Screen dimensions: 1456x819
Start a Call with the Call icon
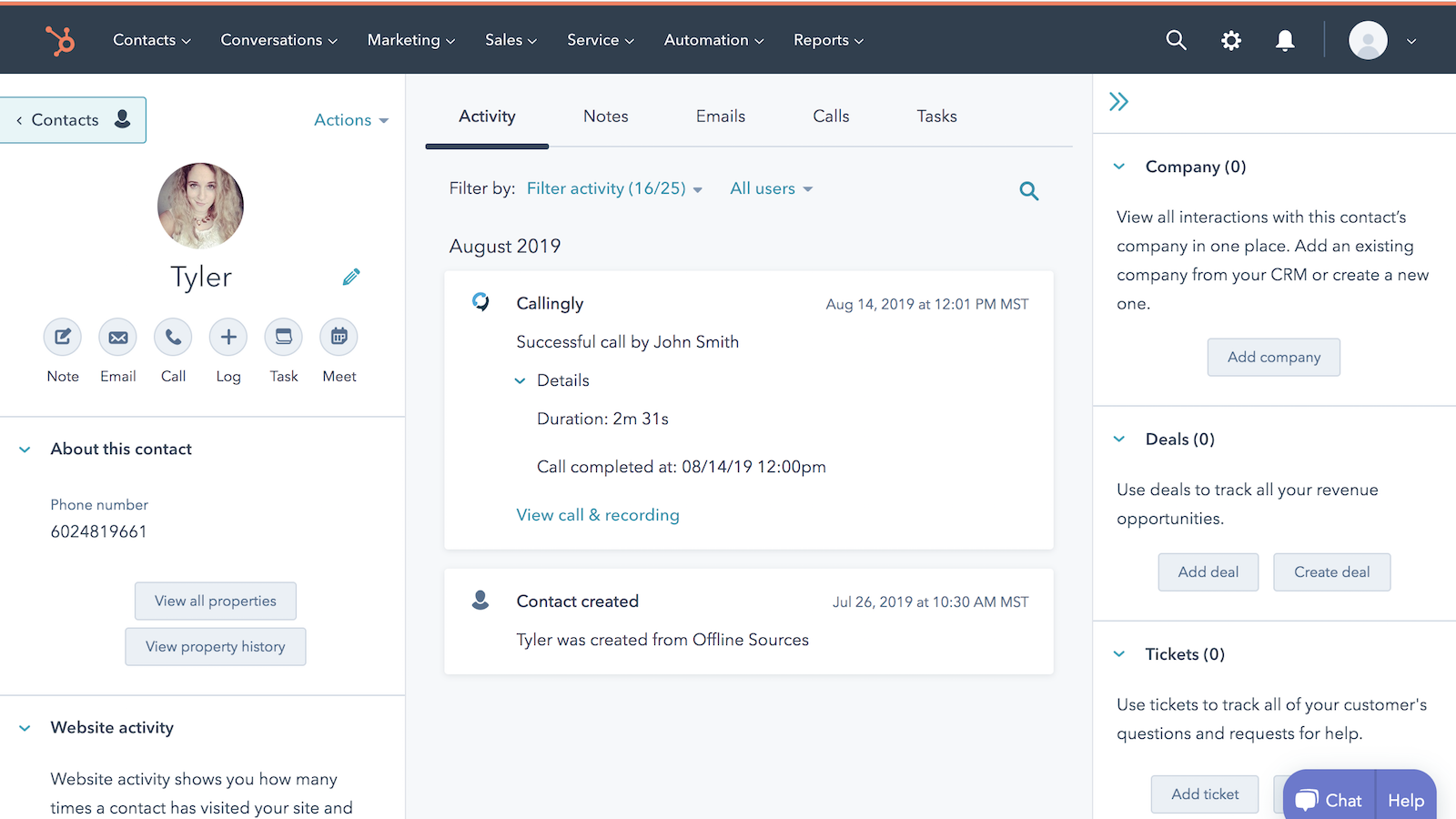(173, 336)
